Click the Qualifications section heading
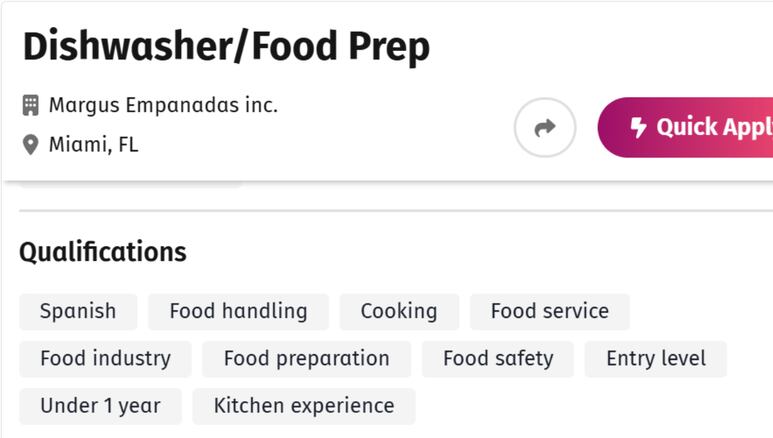 [103, 252]
